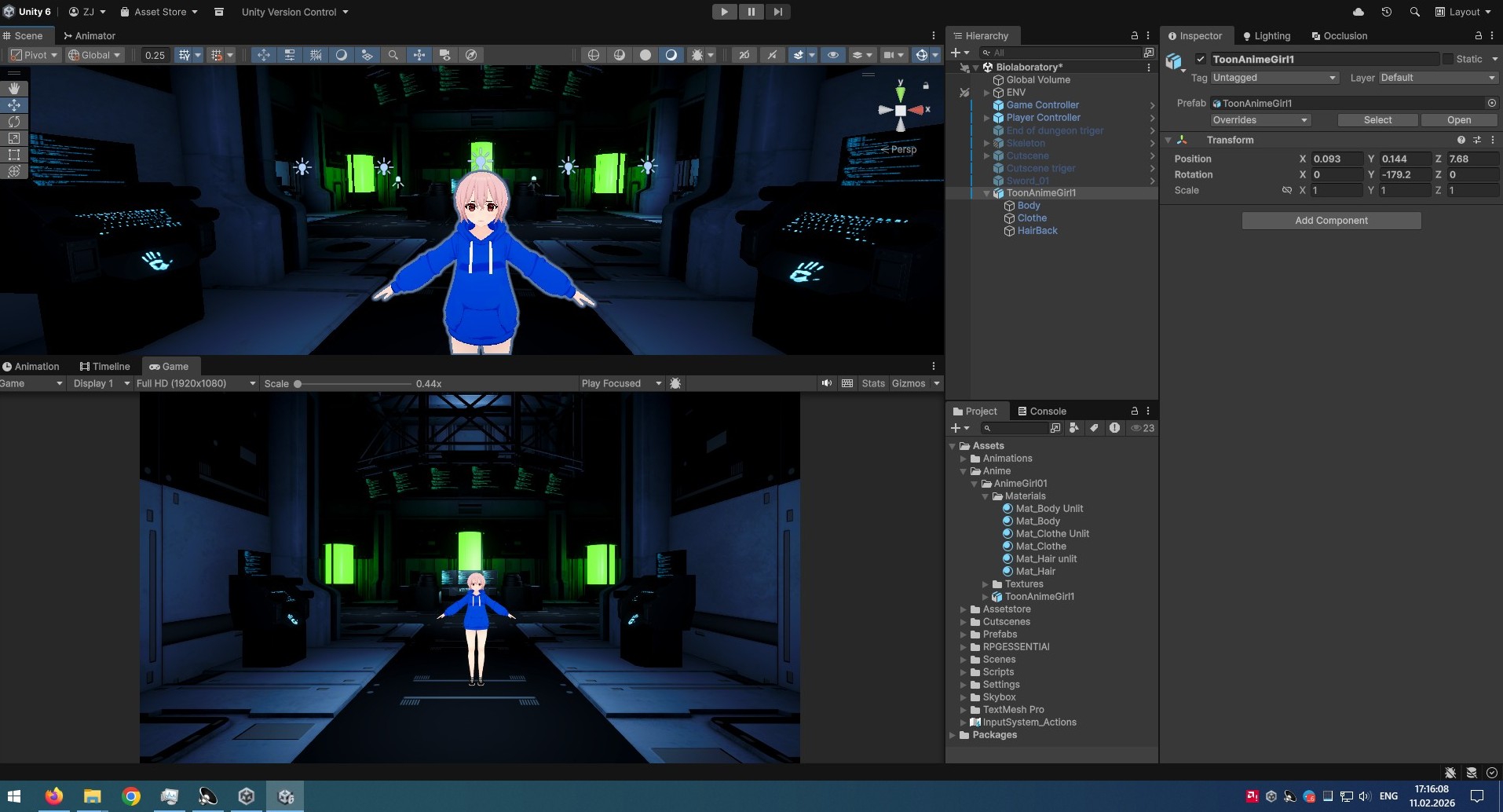The height and width of the screenshot is (812, 1503).
Task: Expand the Animations folder in Project
Action: click(x=964, y=459)
